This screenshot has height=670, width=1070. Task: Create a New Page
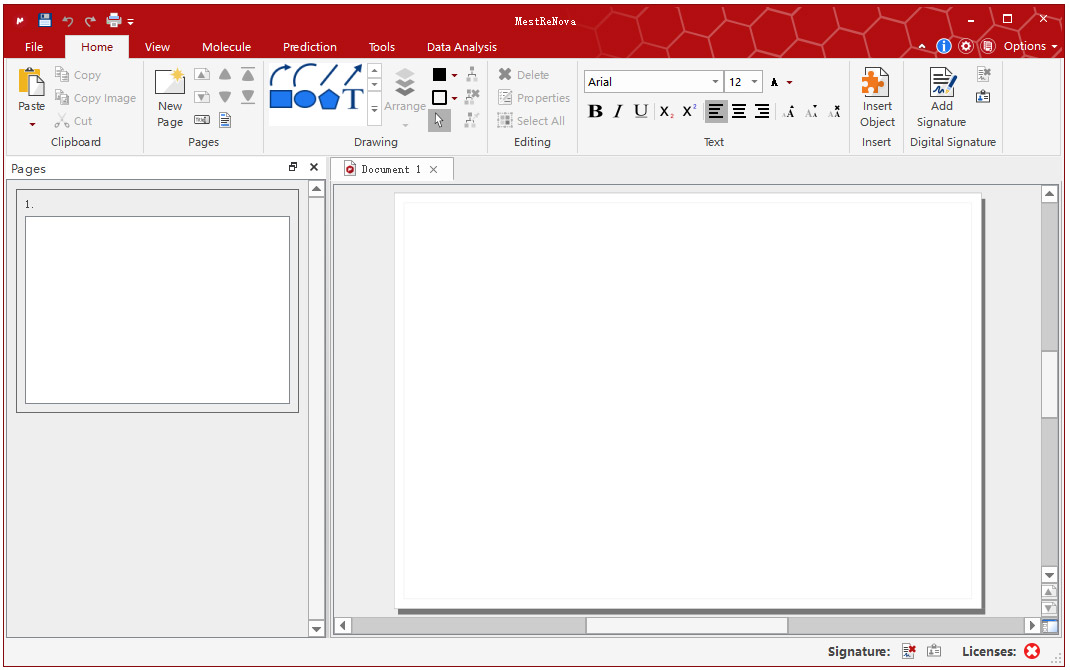point(170,97)
